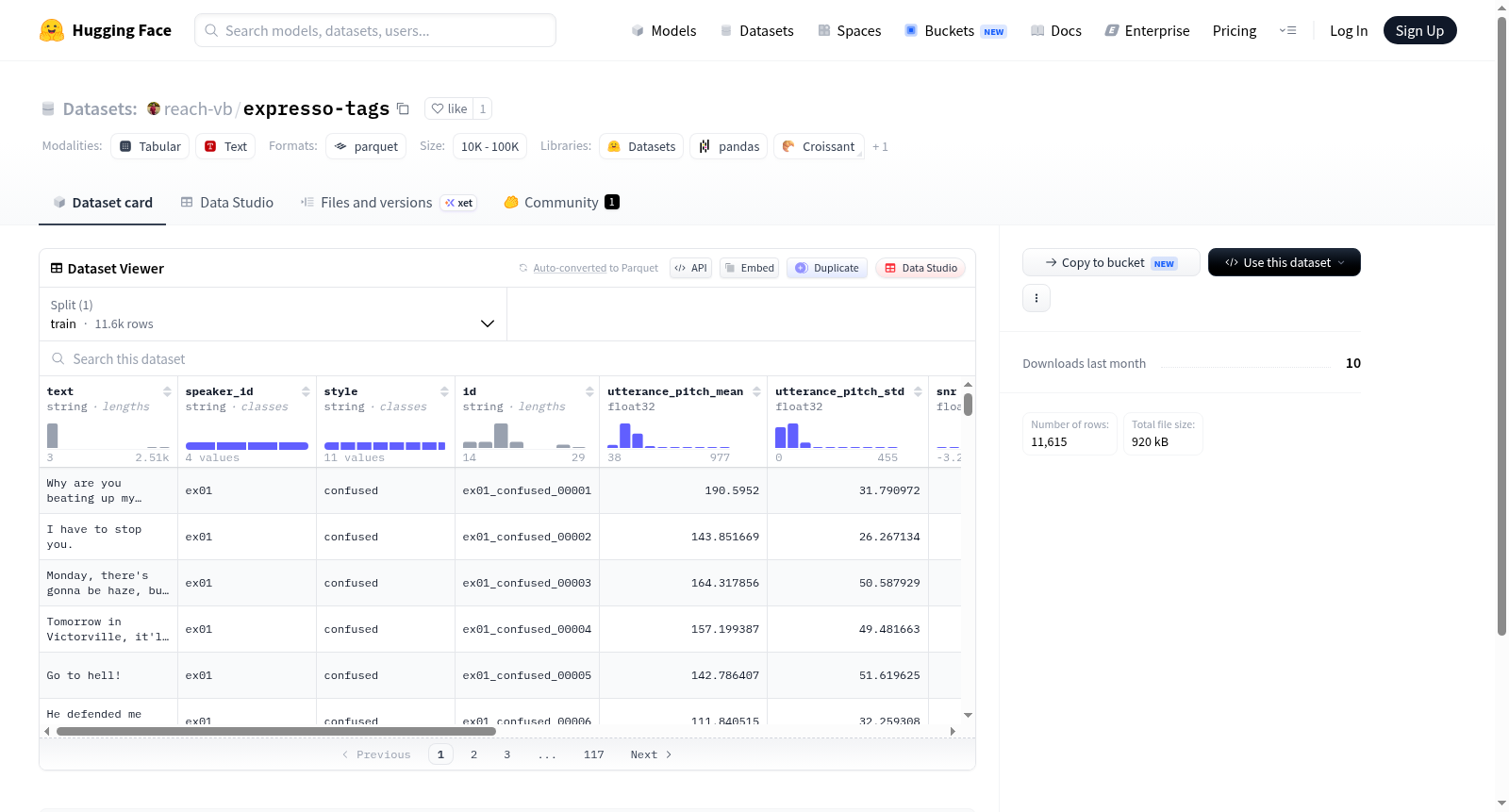The height and width of the screenshot is (812, 1509).
Task: Open Data Studio from the viewer header
Action: (x=920, y=268)
